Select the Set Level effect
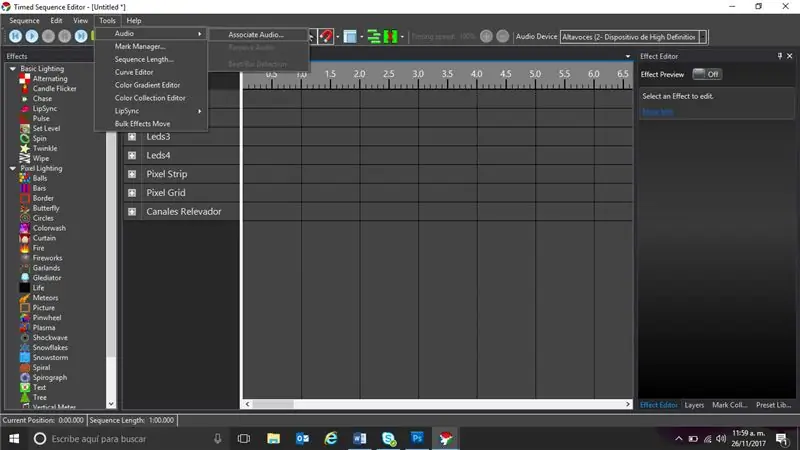Viewport: 800px width, 450px height. [x=46, y=128]
